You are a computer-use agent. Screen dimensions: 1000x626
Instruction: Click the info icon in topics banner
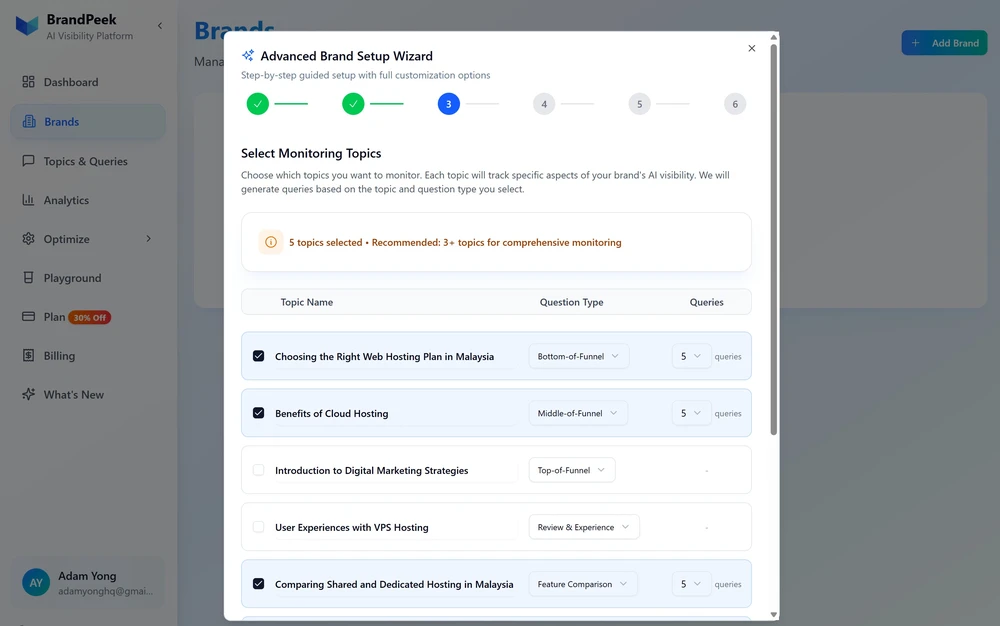(x=270, y=242)
